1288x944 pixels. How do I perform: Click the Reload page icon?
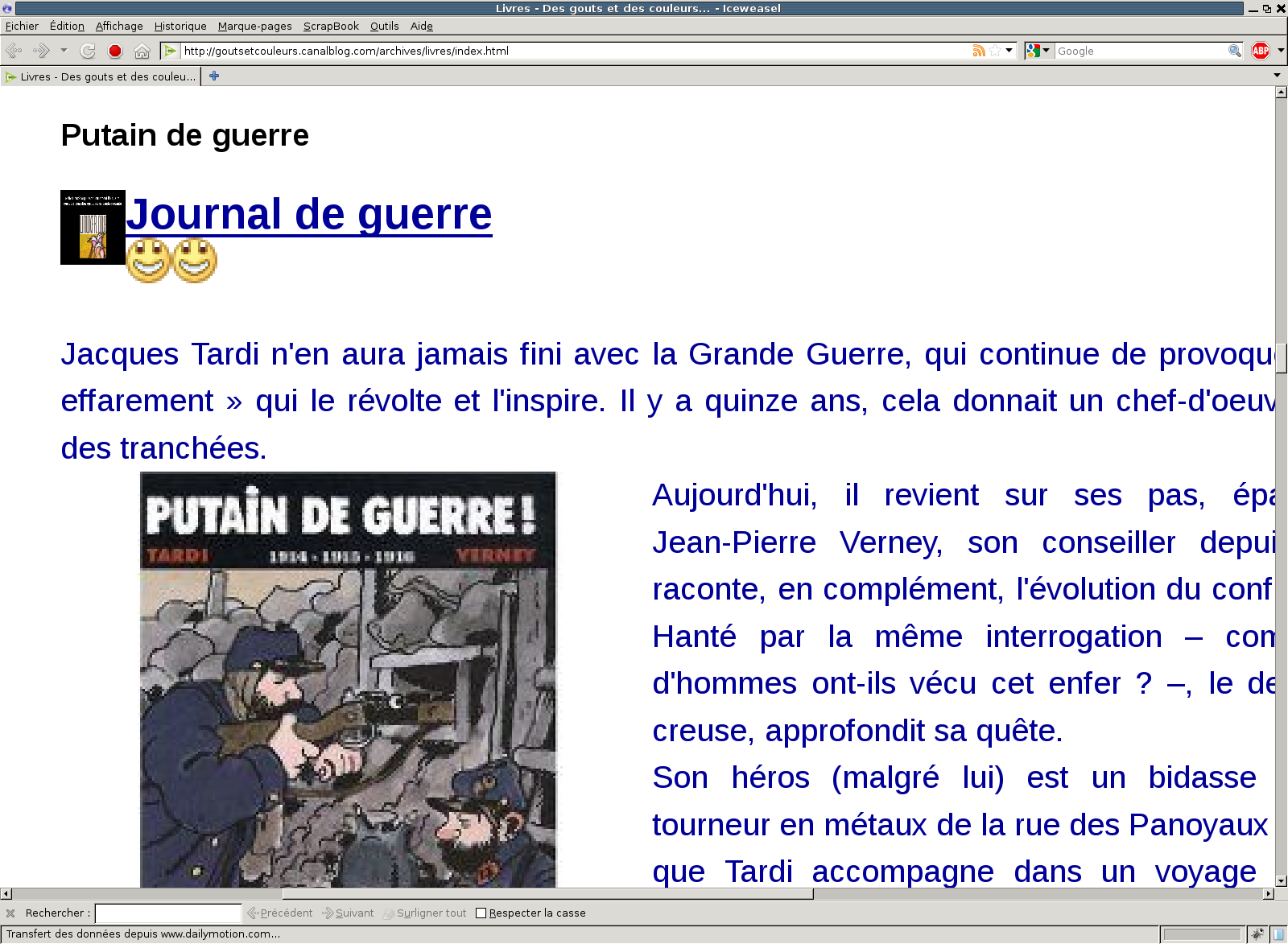[88, 51]
